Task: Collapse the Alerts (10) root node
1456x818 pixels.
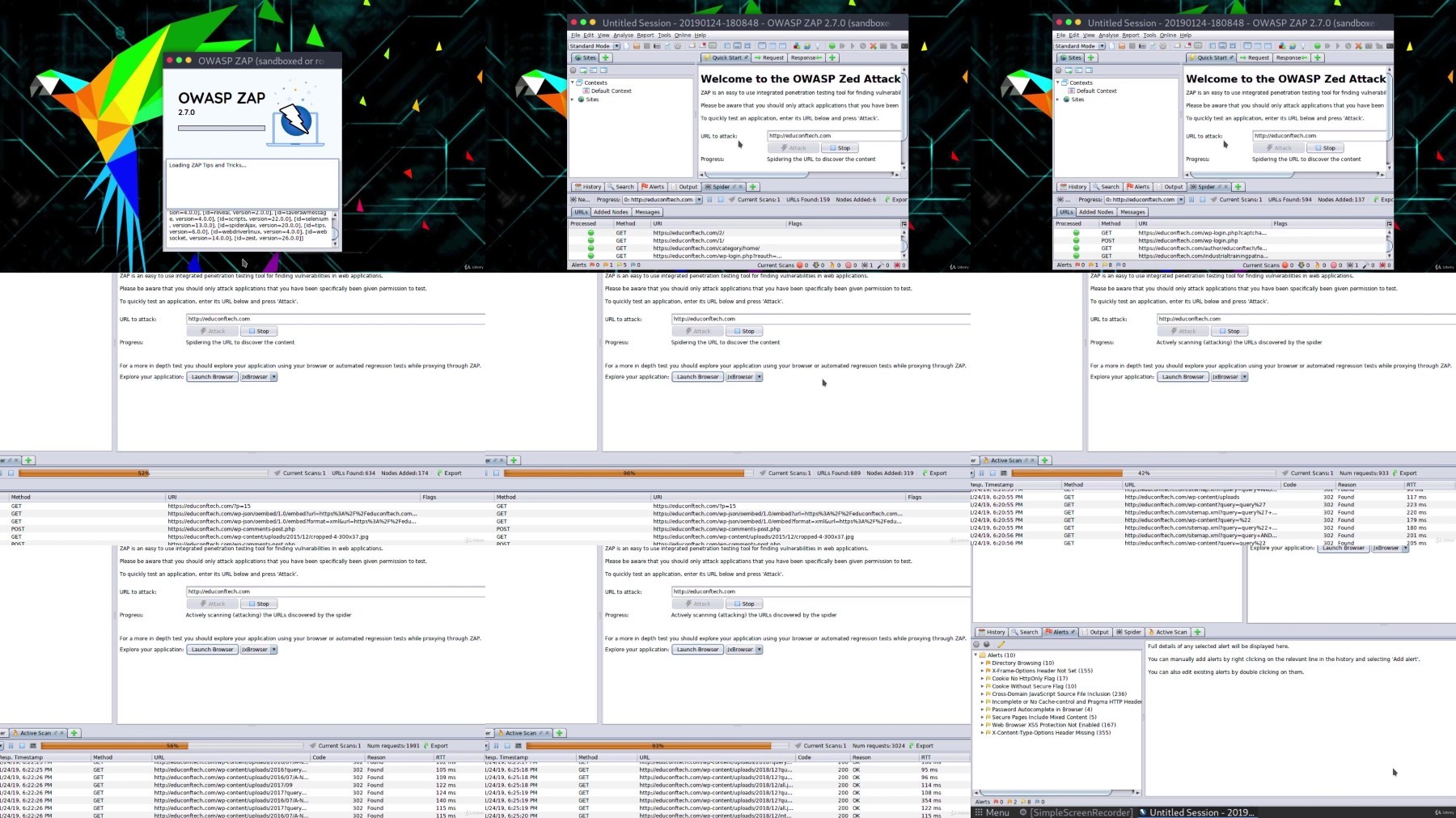Action: point(976,655)
